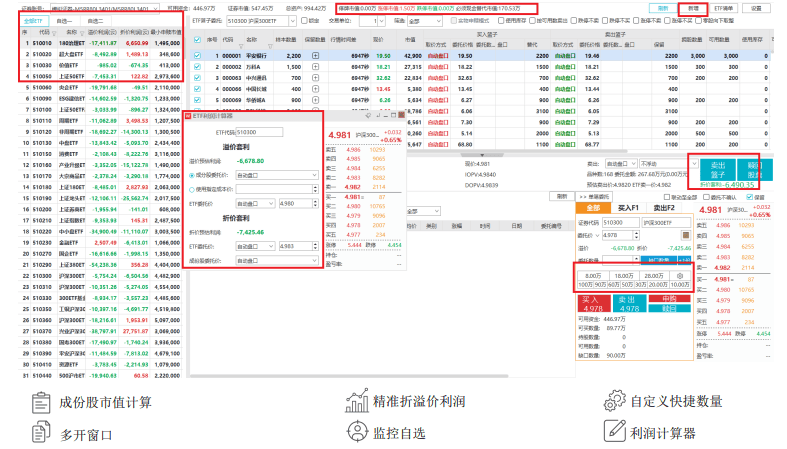Viewport: 787px width, 449px height.
Task: Click the ETF代码 input in calculator
Action: [x=258, y=132]
